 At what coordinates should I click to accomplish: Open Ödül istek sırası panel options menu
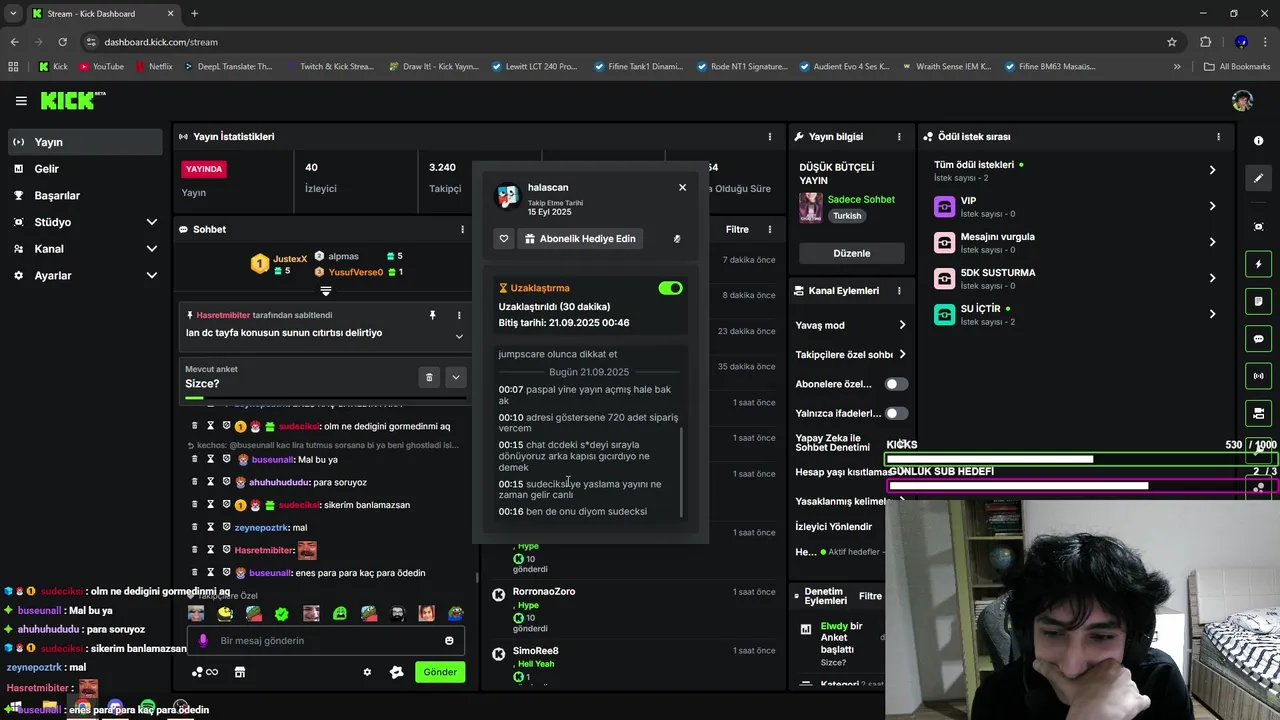[x=1218, y=136]
